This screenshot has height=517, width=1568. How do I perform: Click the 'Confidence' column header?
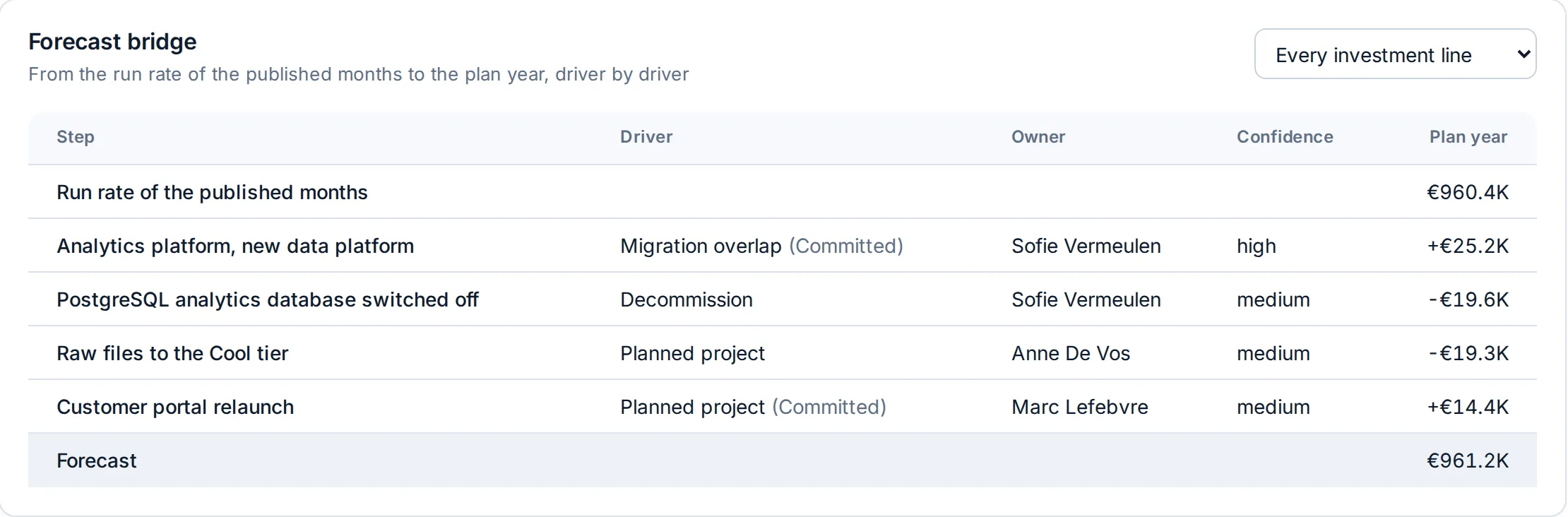click(1285, 137)
